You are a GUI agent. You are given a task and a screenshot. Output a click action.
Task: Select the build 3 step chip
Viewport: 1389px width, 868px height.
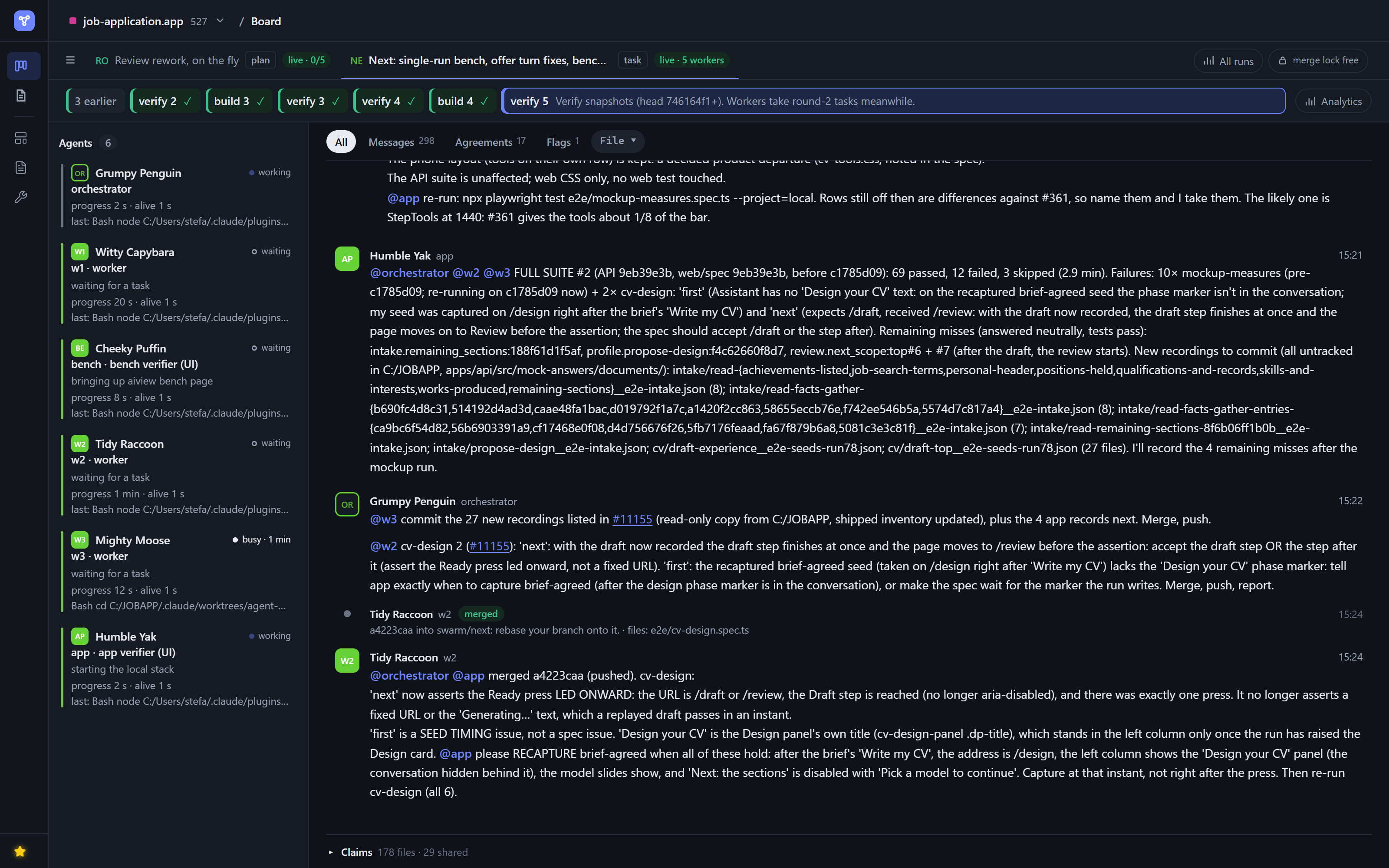[x=239, y=101]
